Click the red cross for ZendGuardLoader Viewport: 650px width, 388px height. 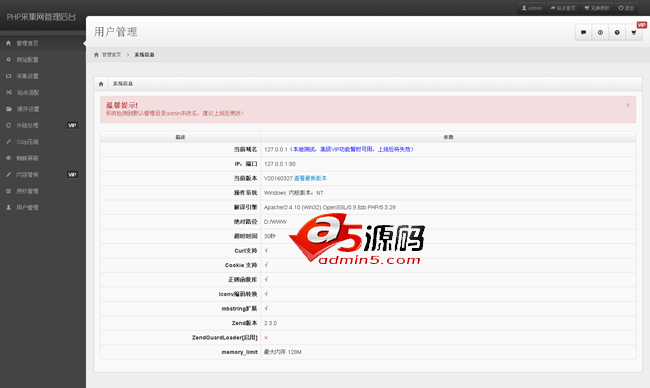click(x=266, y=337)
